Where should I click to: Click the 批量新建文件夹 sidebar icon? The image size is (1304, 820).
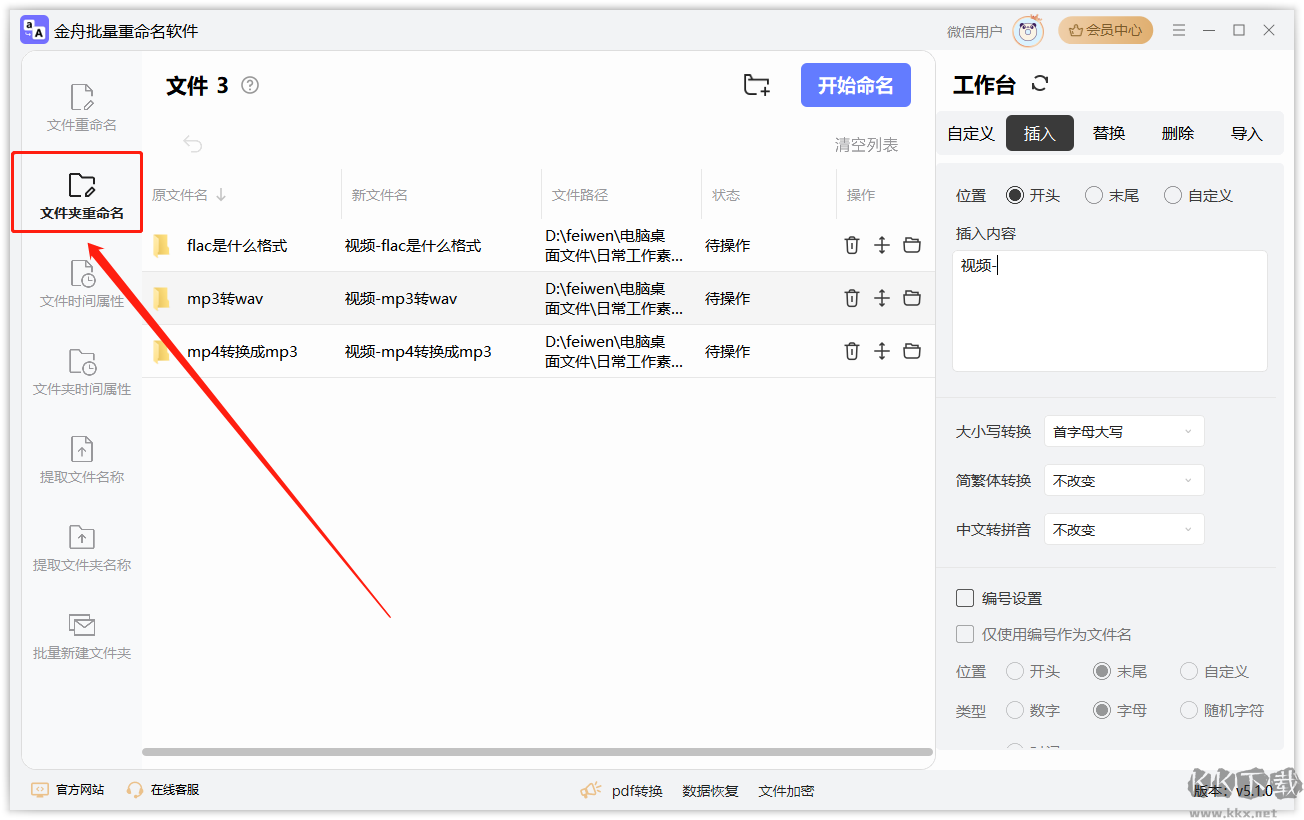click(x=82, y=636)
